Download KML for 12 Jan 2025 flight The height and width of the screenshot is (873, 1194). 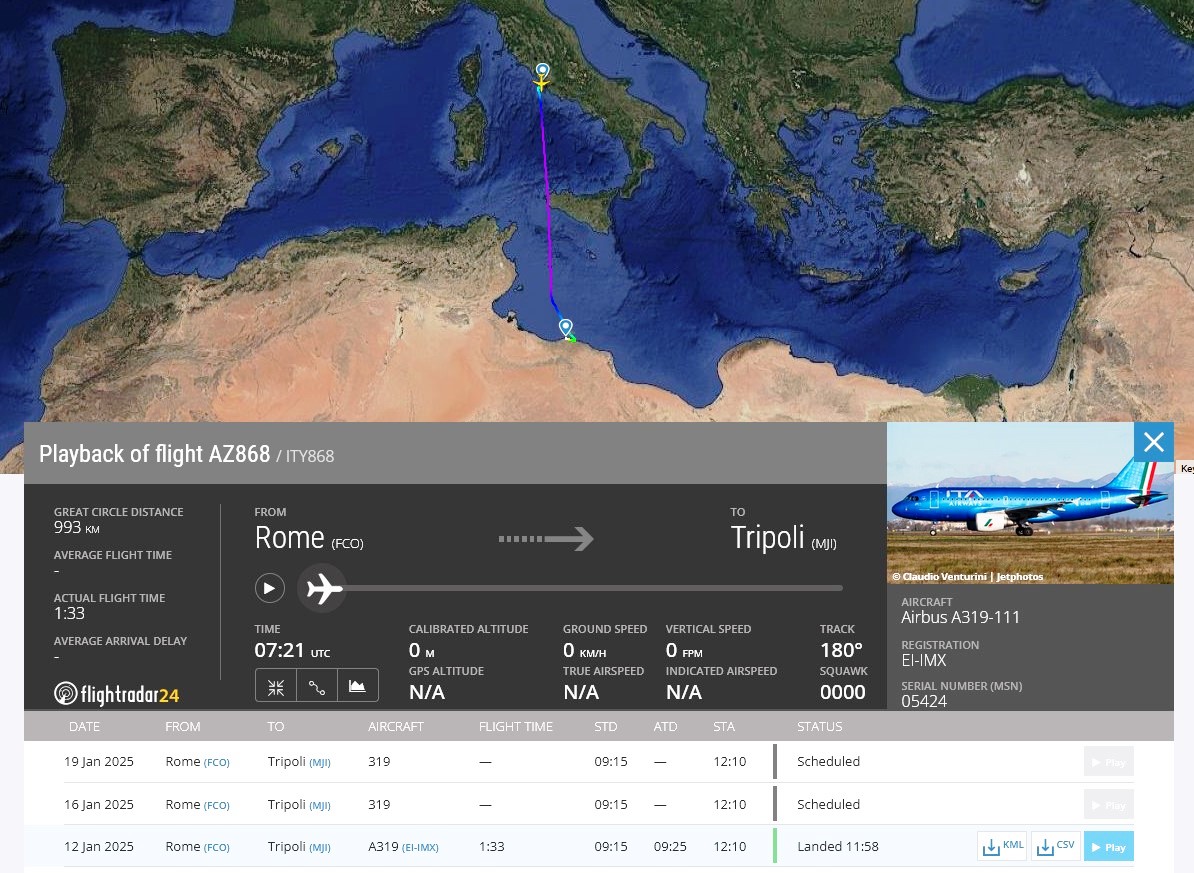click(x=1002, y=846)
